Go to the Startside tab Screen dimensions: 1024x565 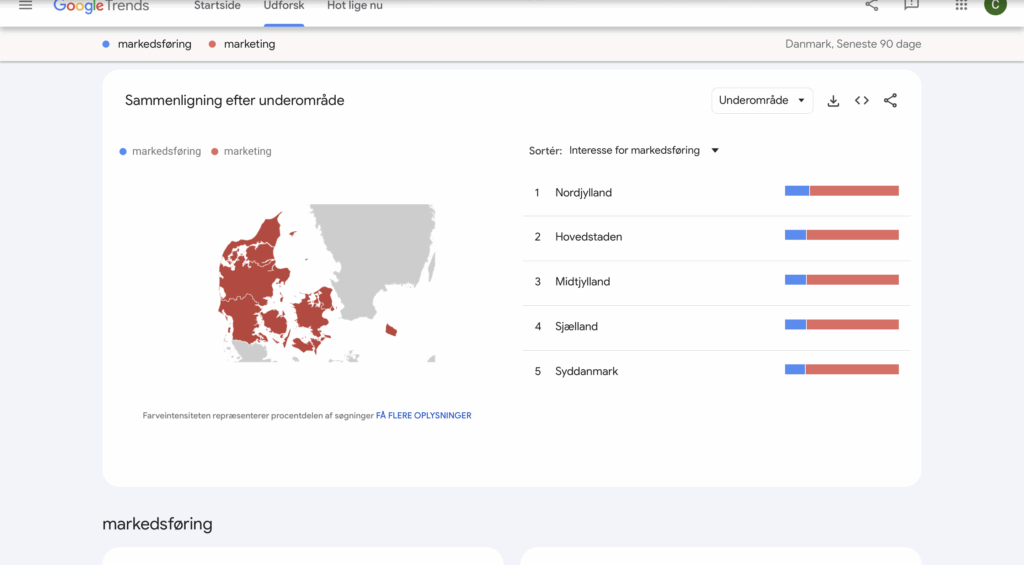pyautogui.click(x=217, y=6)
